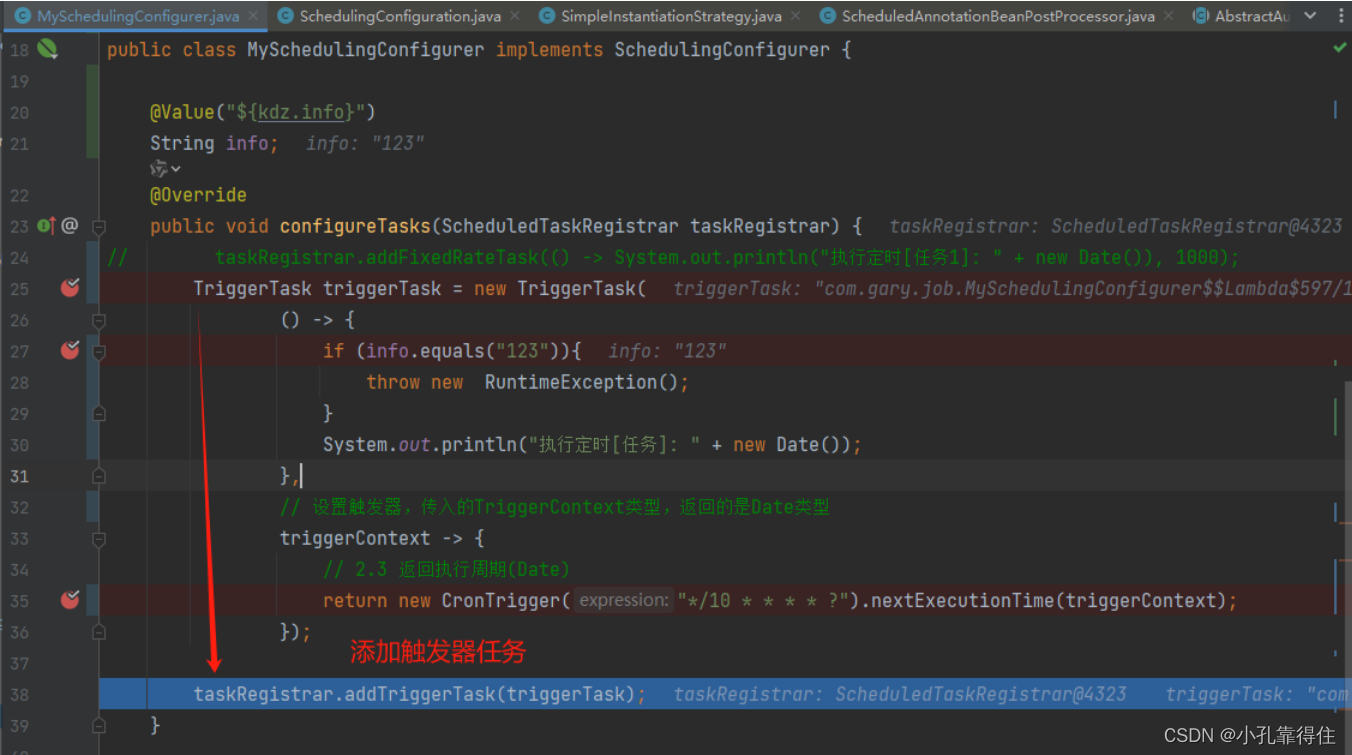Close the SchedulingConfiguration.java tab
Viewport: 1352px width, 755px height.
pyautogui.click(x=516, y=16)
